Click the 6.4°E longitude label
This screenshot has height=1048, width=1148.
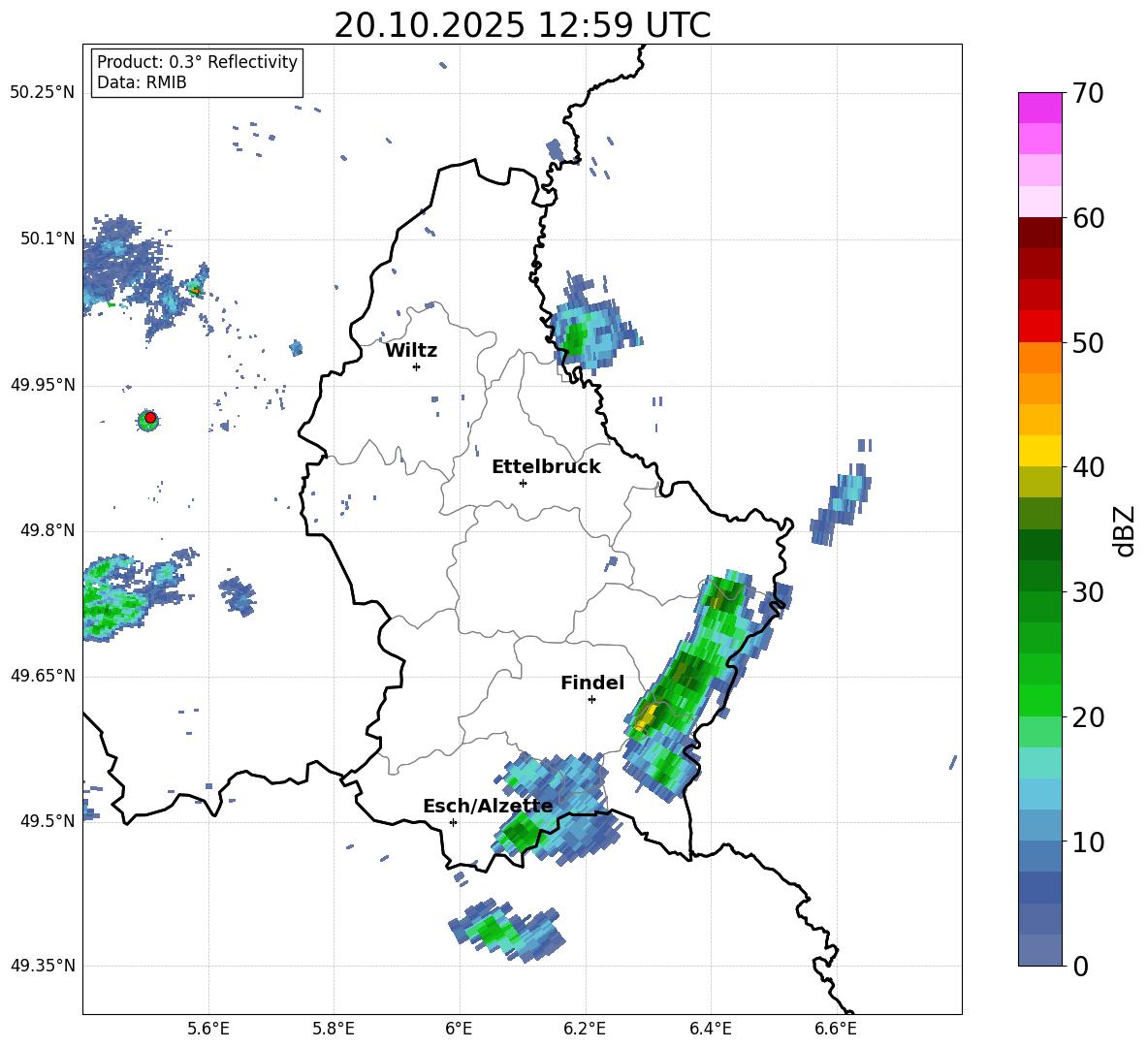[x=710, y=1029]
